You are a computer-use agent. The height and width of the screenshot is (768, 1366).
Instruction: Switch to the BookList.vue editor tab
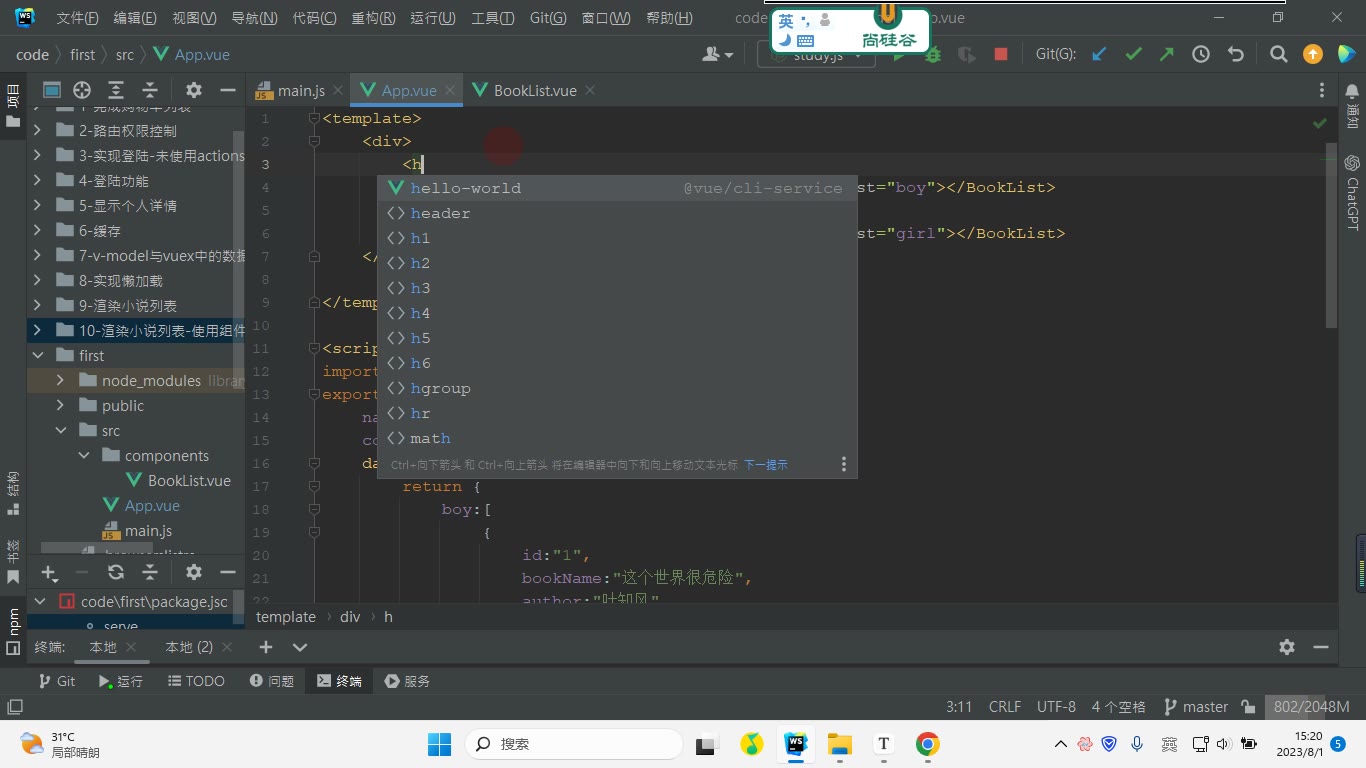[535, 90]
